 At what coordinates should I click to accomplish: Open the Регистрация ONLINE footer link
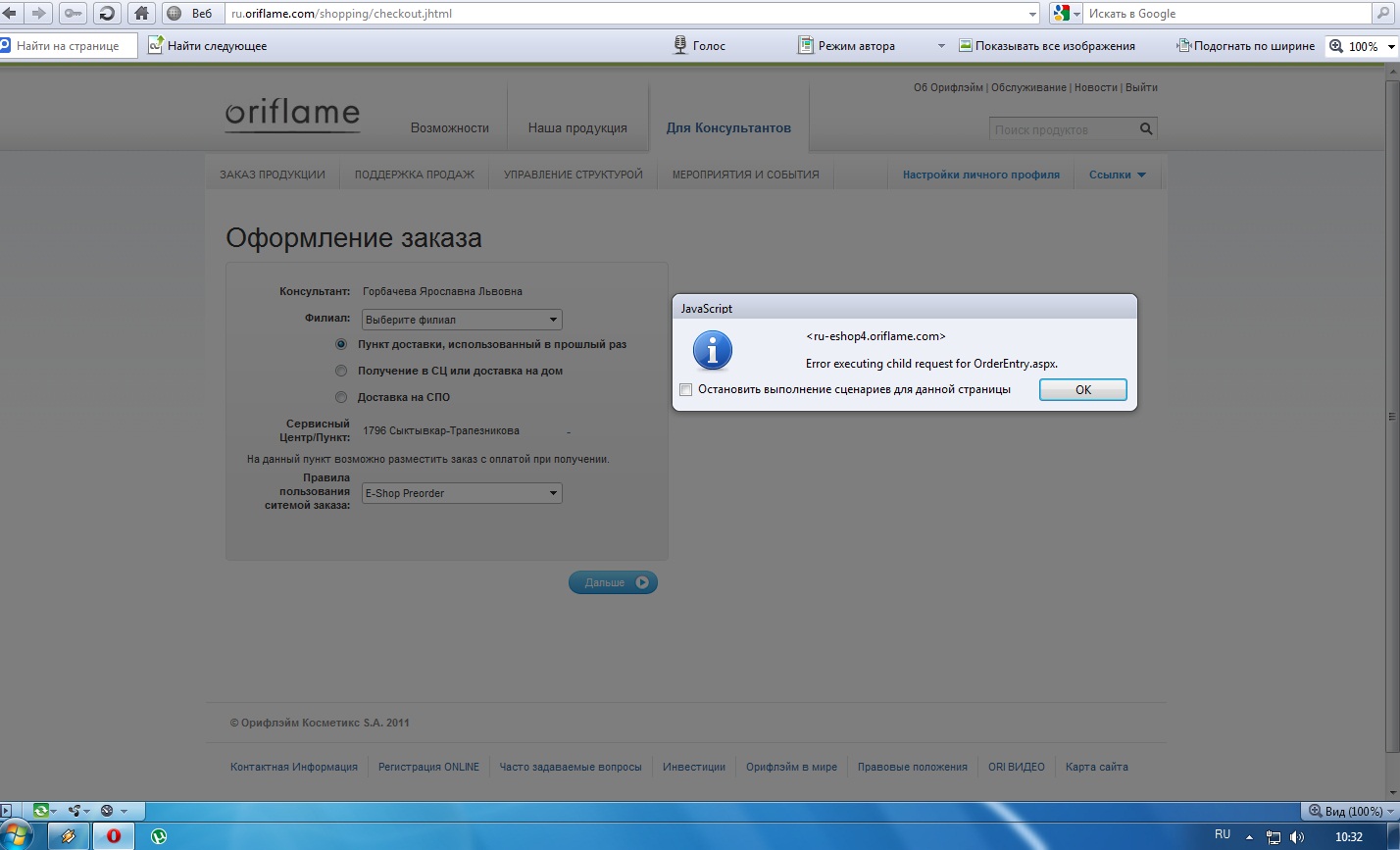428,767
